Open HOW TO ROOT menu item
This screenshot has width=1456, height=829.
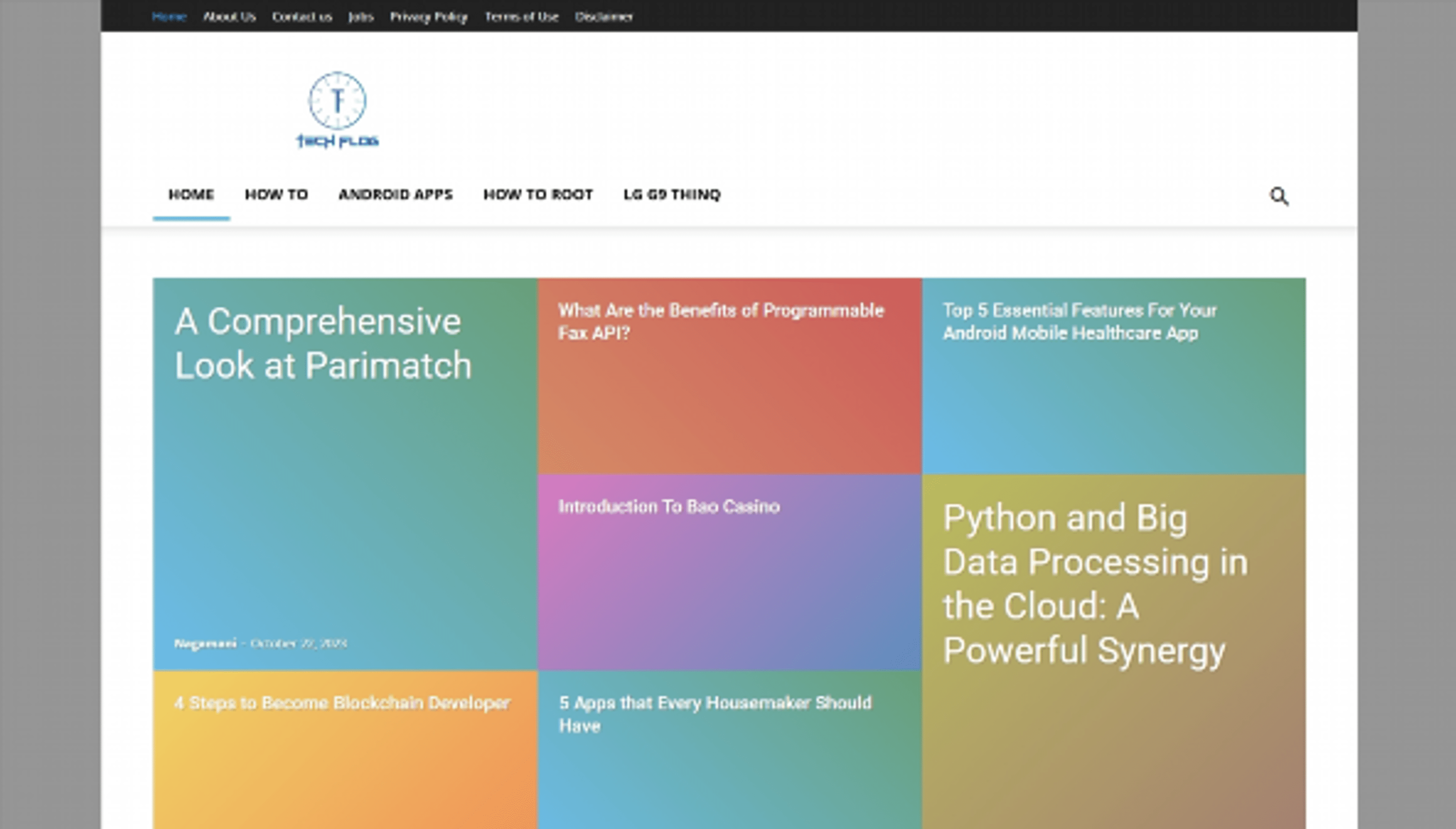pyautogui.click(x=538, y=195)
